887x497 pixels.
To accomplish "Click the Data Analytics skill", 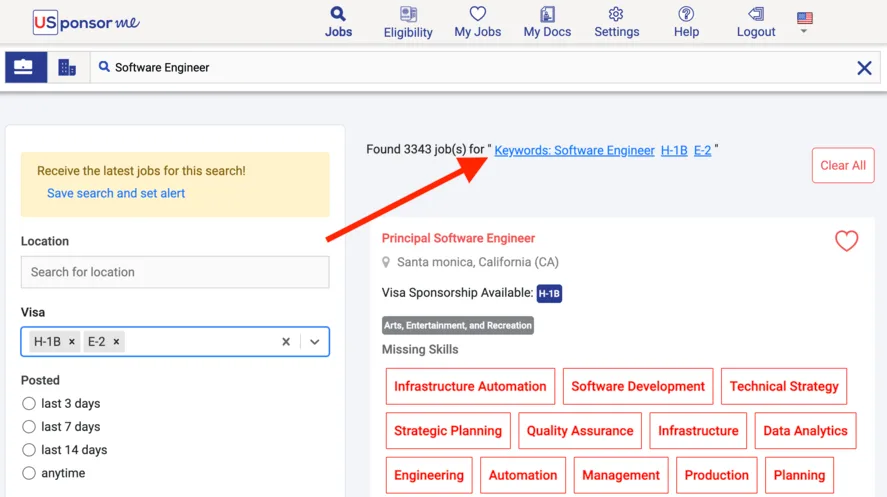I will point(805,431).
